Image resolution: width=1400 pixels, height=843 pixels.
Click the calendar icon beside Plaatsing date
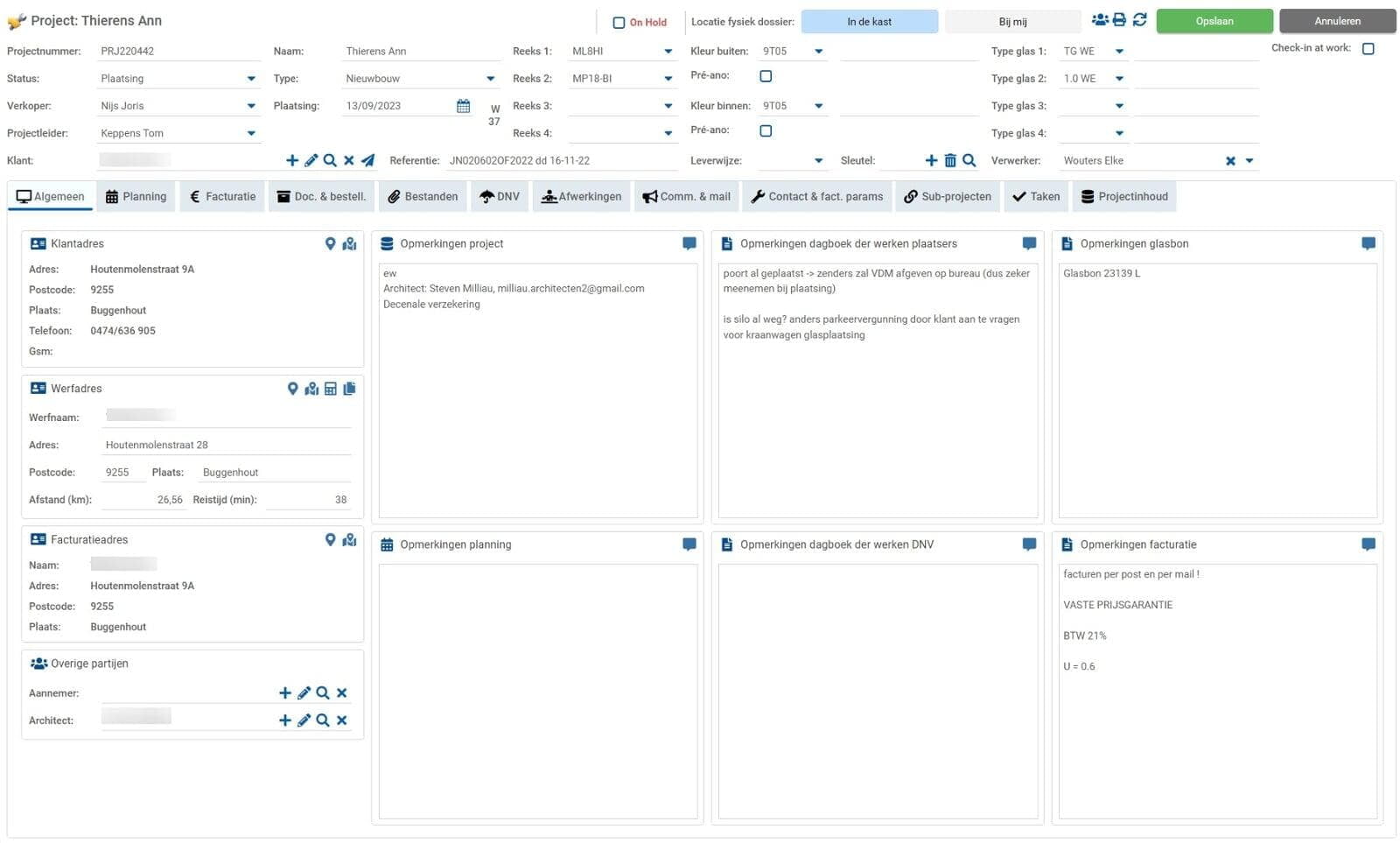pyautogui.click(x=463, y=106)
